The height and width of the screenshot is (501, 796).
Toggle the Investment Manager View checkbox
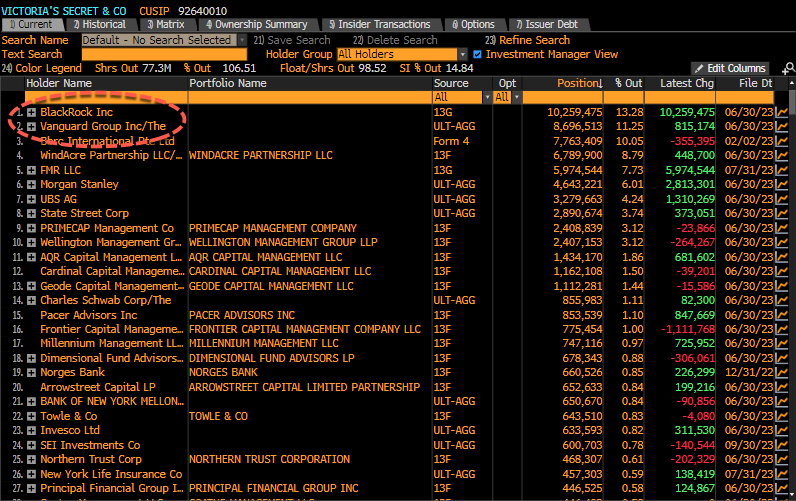point(477,54)
